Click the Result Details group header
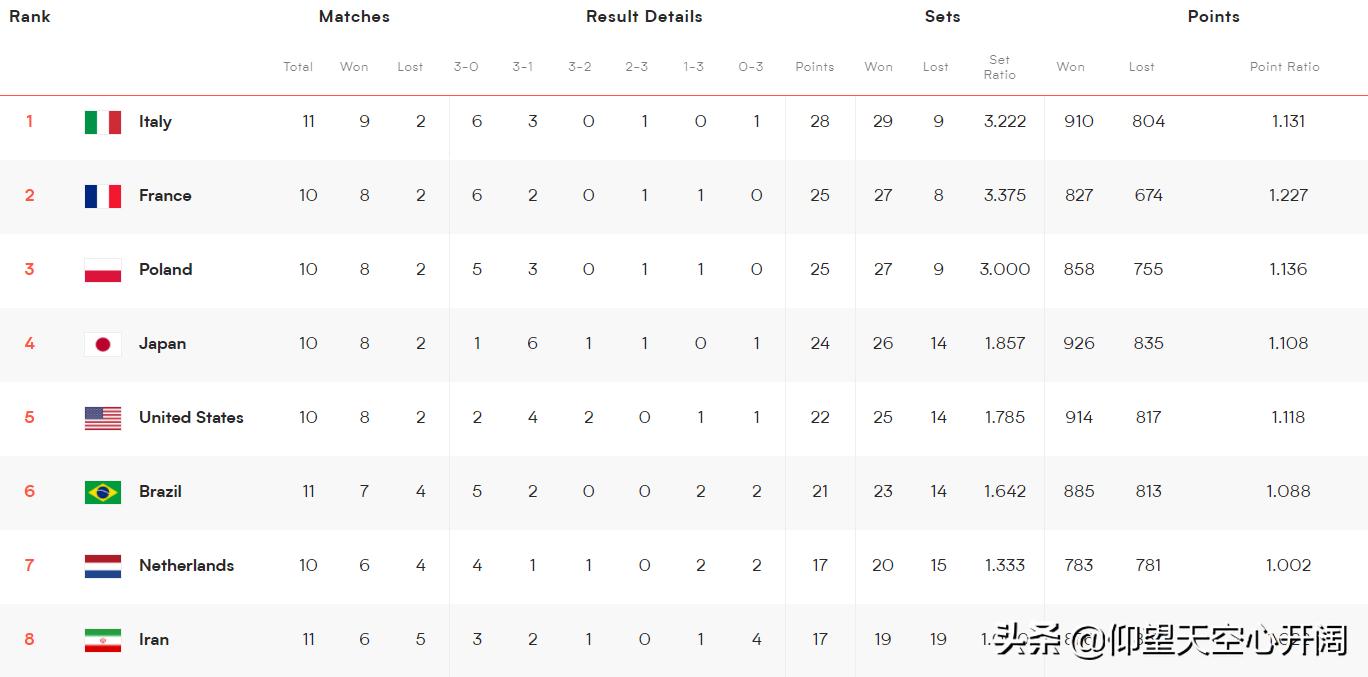Viewport: 1368px width, 677px height. 644,17
